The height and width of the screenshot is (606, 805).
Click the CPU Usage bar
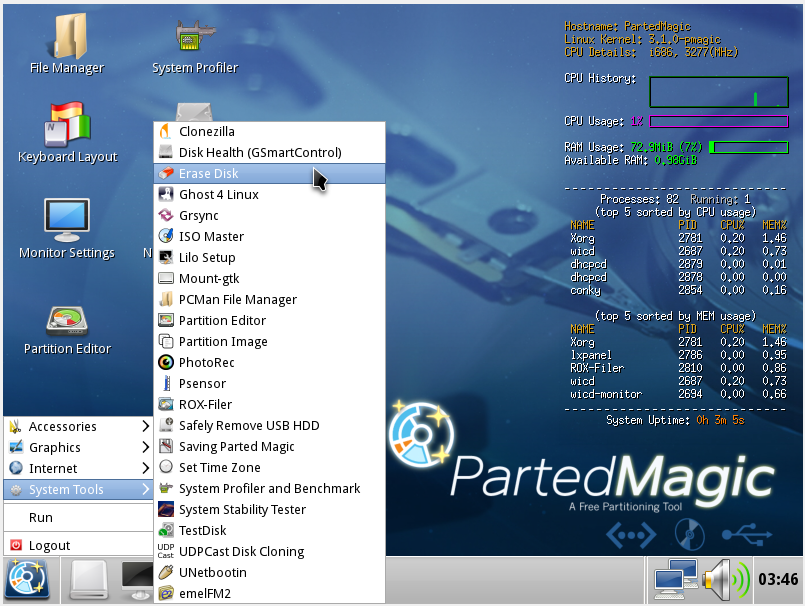tap(719, 121)
